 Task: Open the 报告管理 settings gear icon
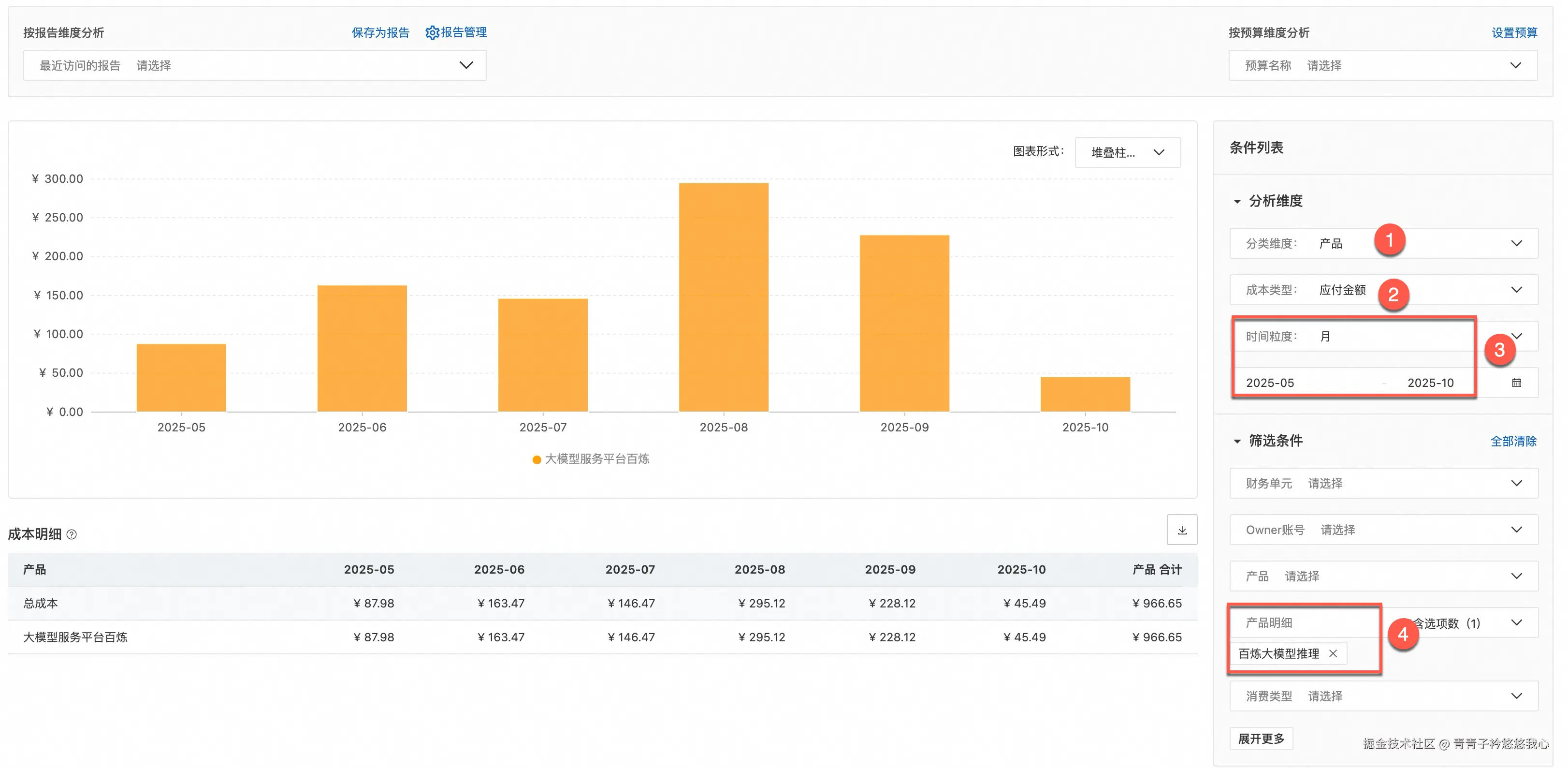pyautogui.click(x=432, y=32)
